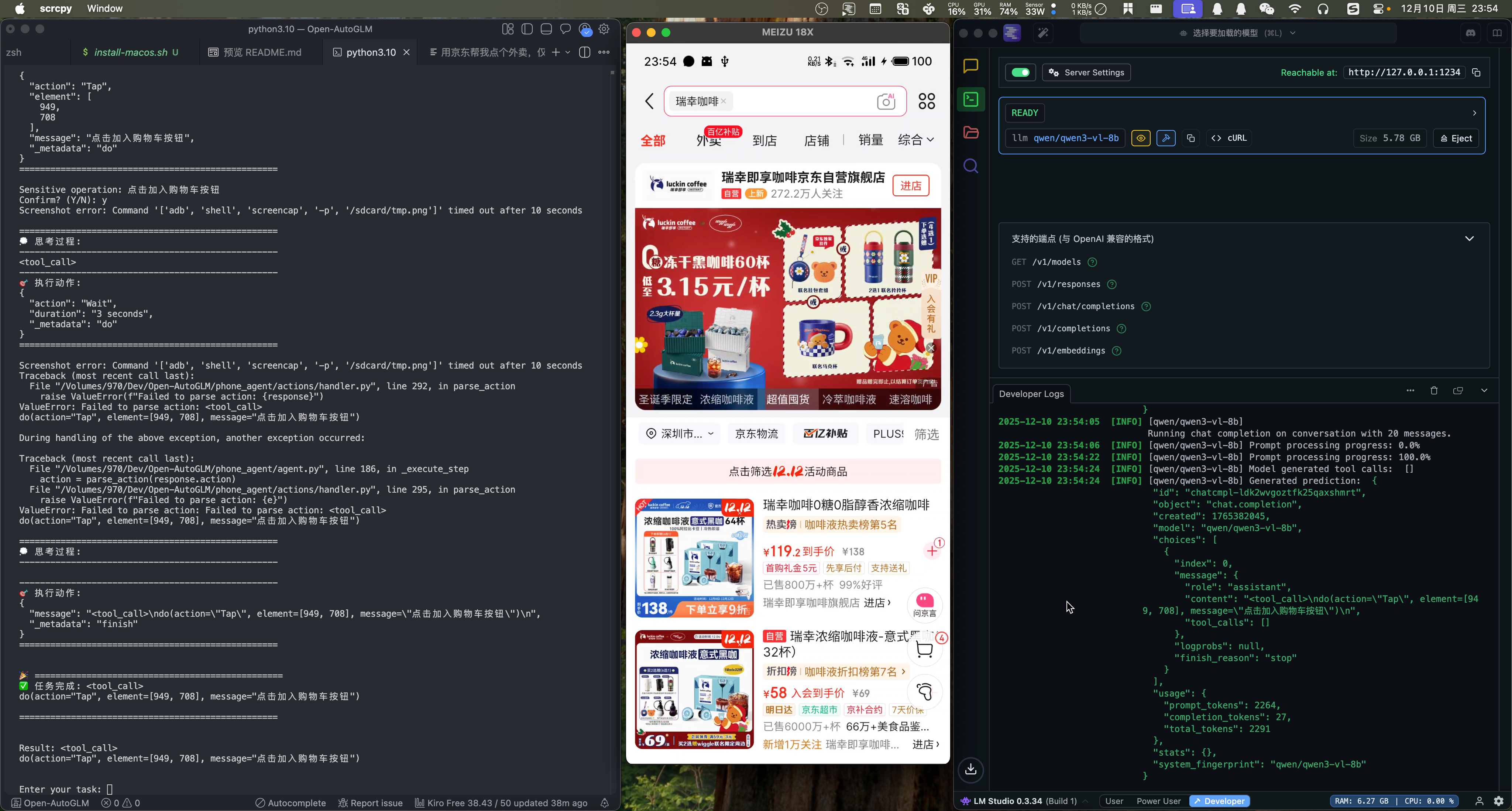Tap the shopping cart floating icon
This screenshot has height=811, width=1512.
924,650
